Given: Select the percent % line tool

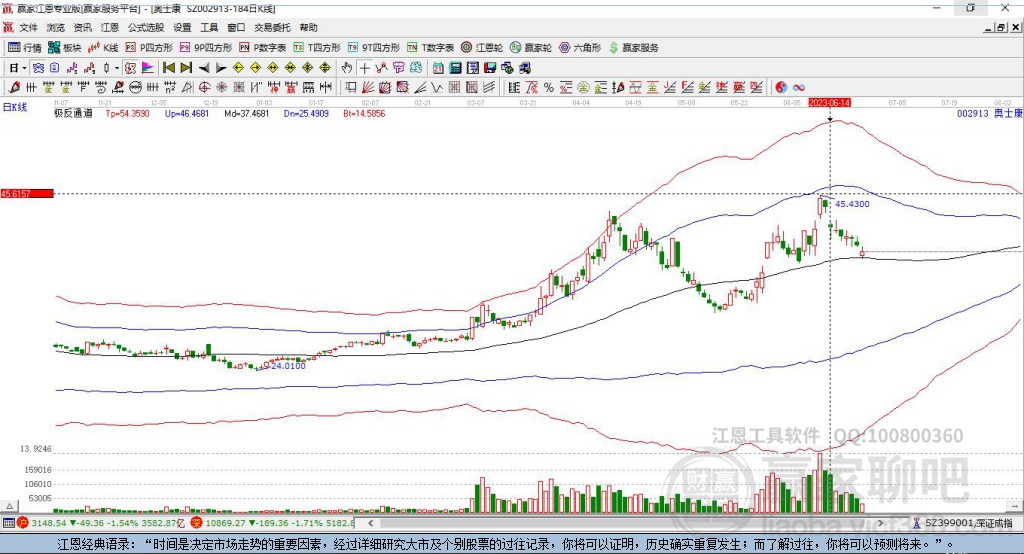Looking at the screenshot, I should click(549, 88).
